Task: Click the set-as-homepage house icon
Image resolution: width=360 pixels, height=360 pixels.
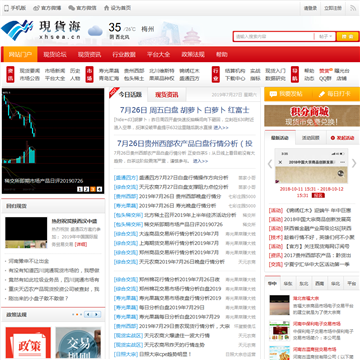Action: tap(106, 8)
